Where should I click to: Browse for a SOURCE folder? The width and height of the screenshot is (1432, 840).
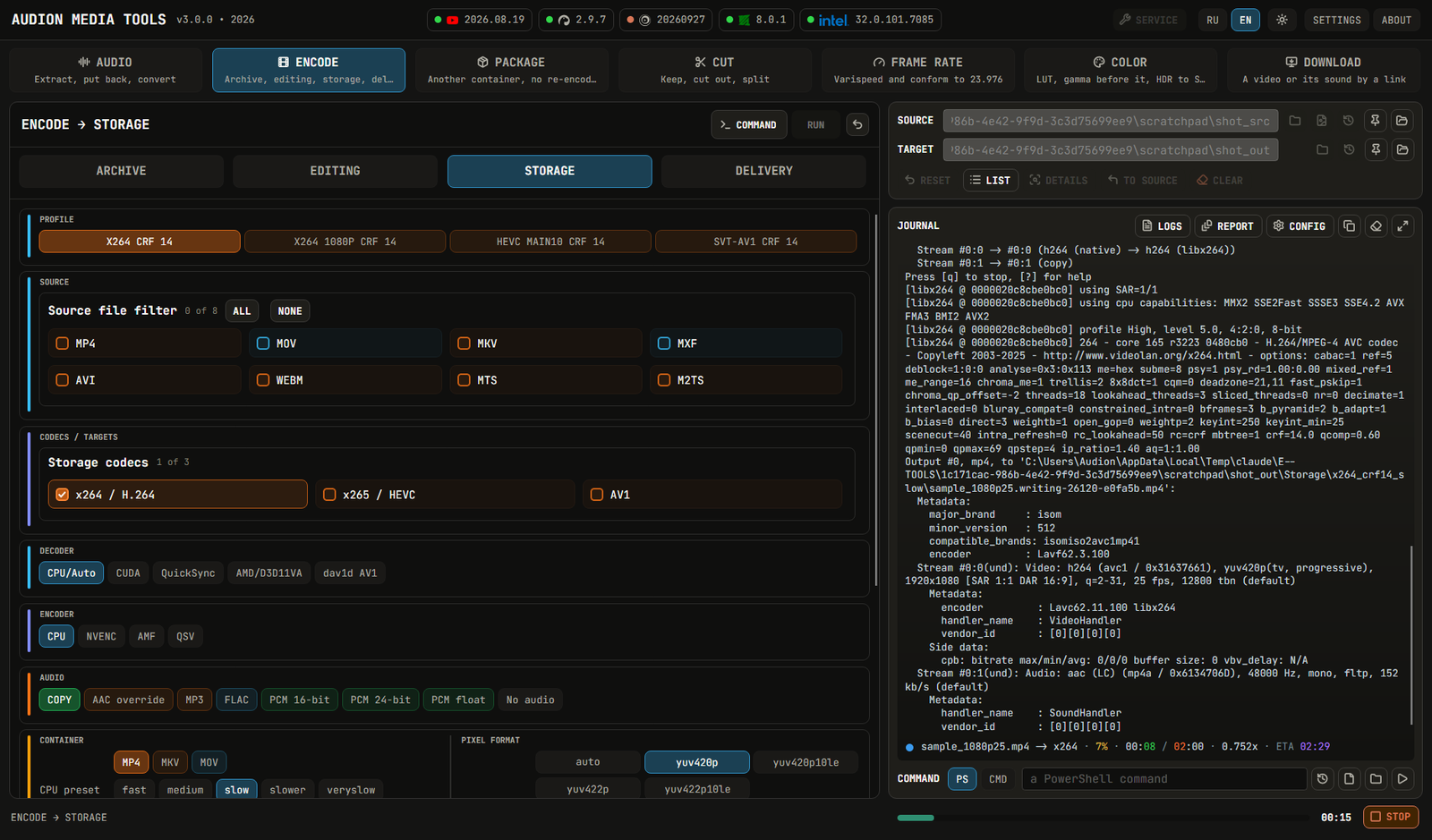tap(1295, 121)
